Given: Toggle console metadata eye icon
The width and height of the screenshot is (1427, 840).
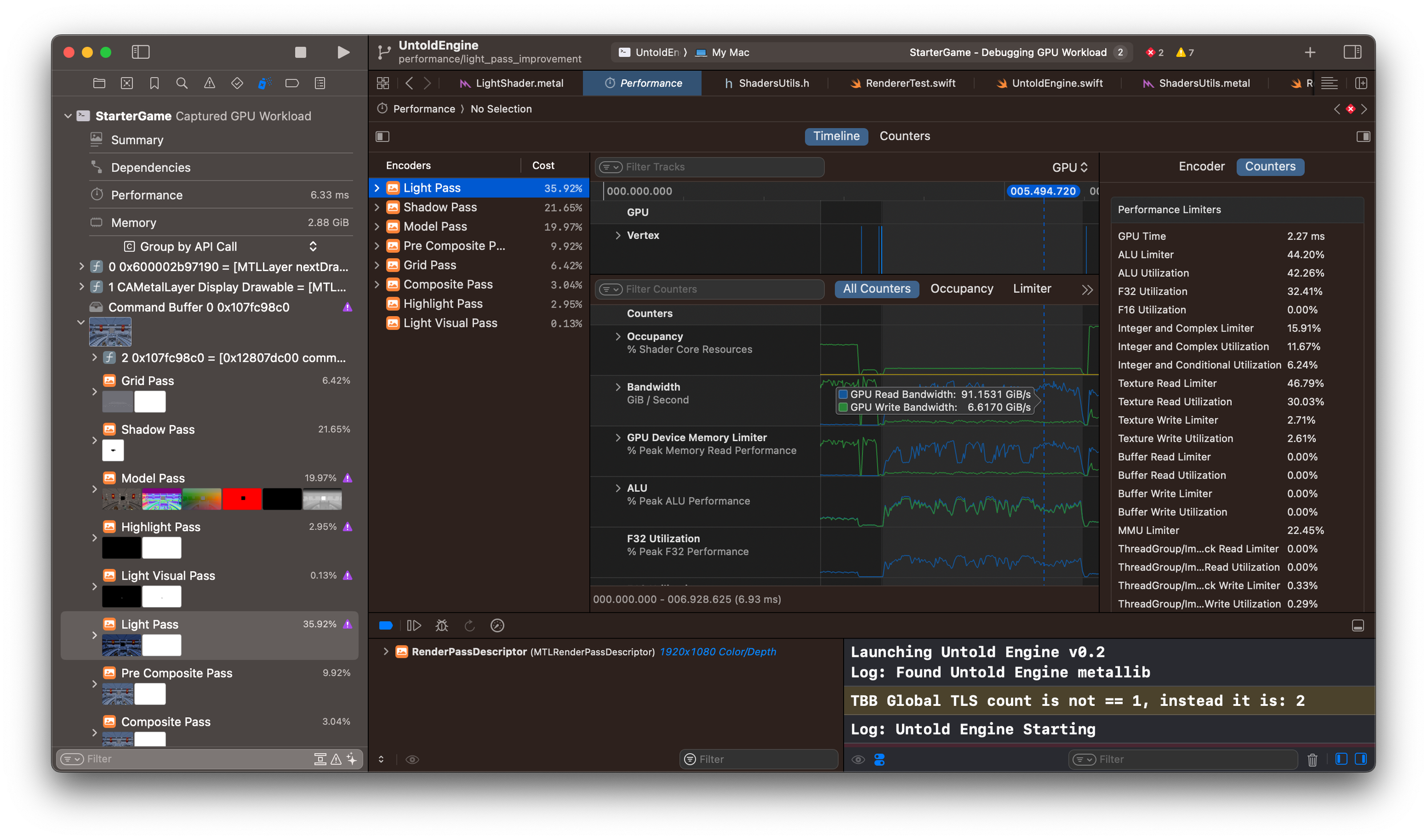Looking at the screenshot, I should click(858, 760).
